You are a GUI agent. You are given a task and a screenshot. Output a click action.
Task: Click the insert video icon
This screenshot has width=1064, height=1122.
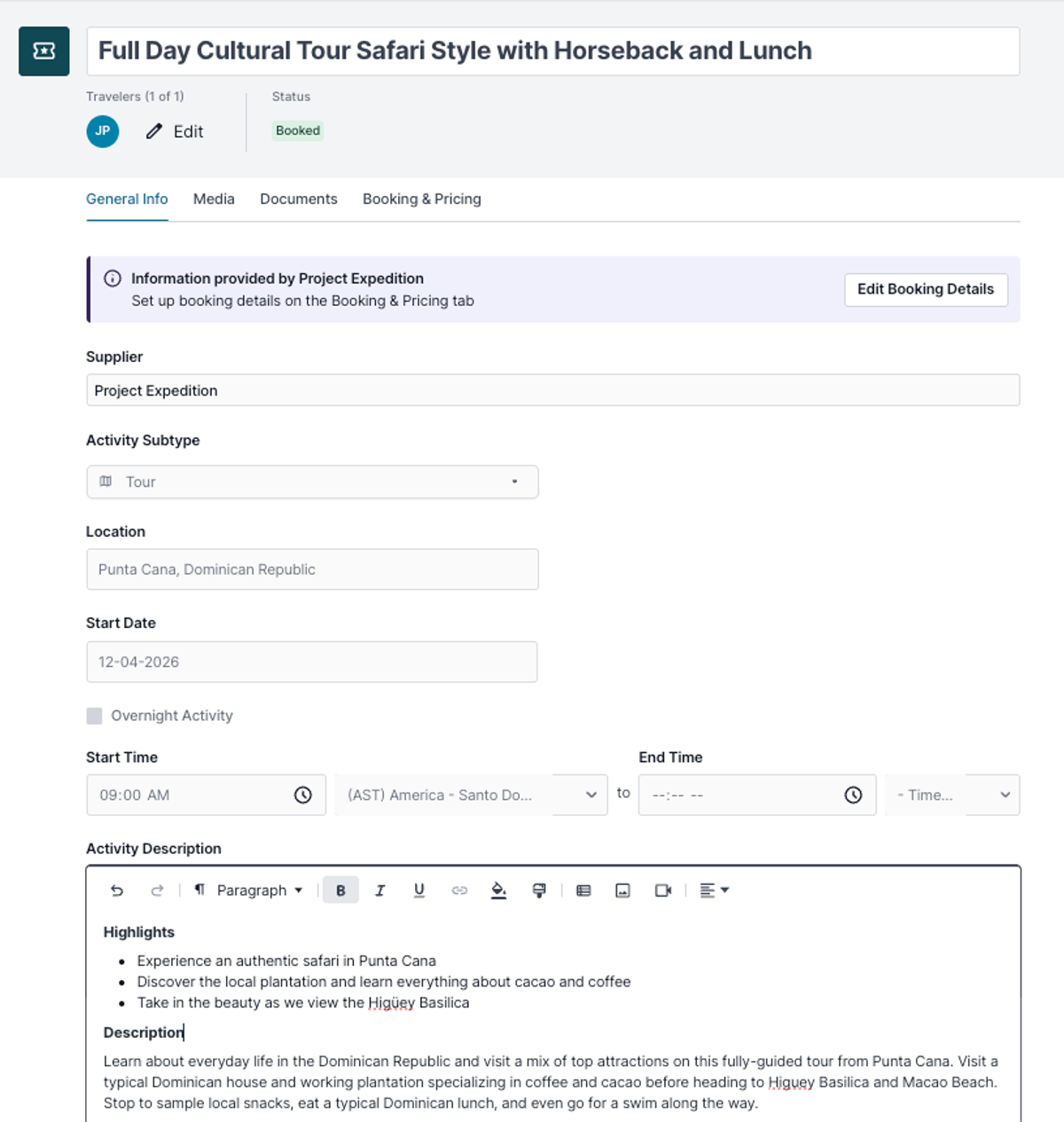click(x=663, y=891)
